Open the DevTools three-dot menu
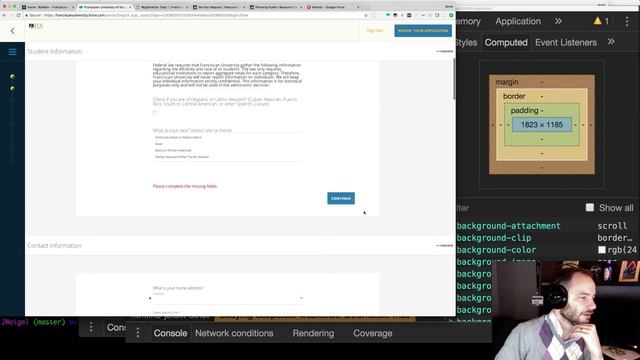The height and width of the screenshot is (360, 640). click(627, 21)
